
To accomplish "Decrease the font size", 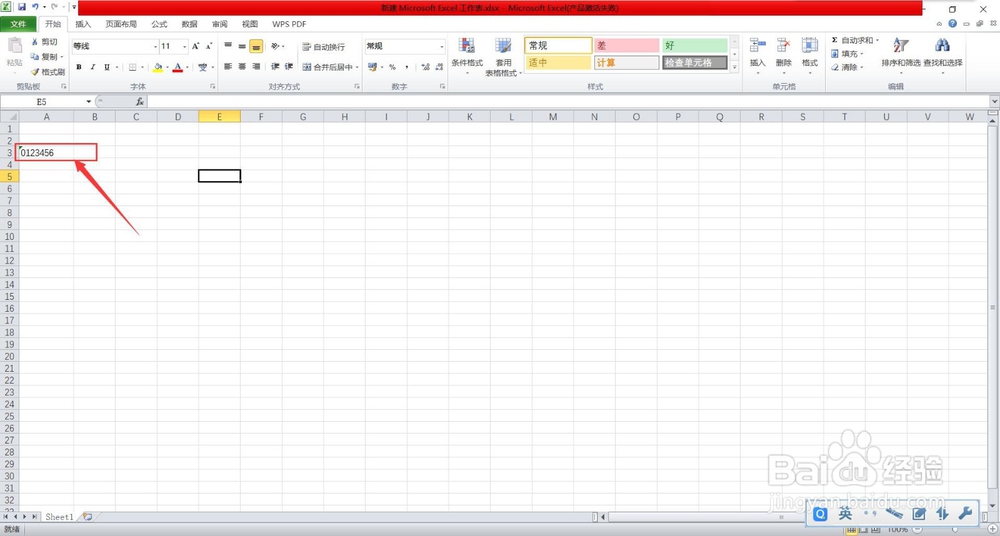I will pos(209,46).
